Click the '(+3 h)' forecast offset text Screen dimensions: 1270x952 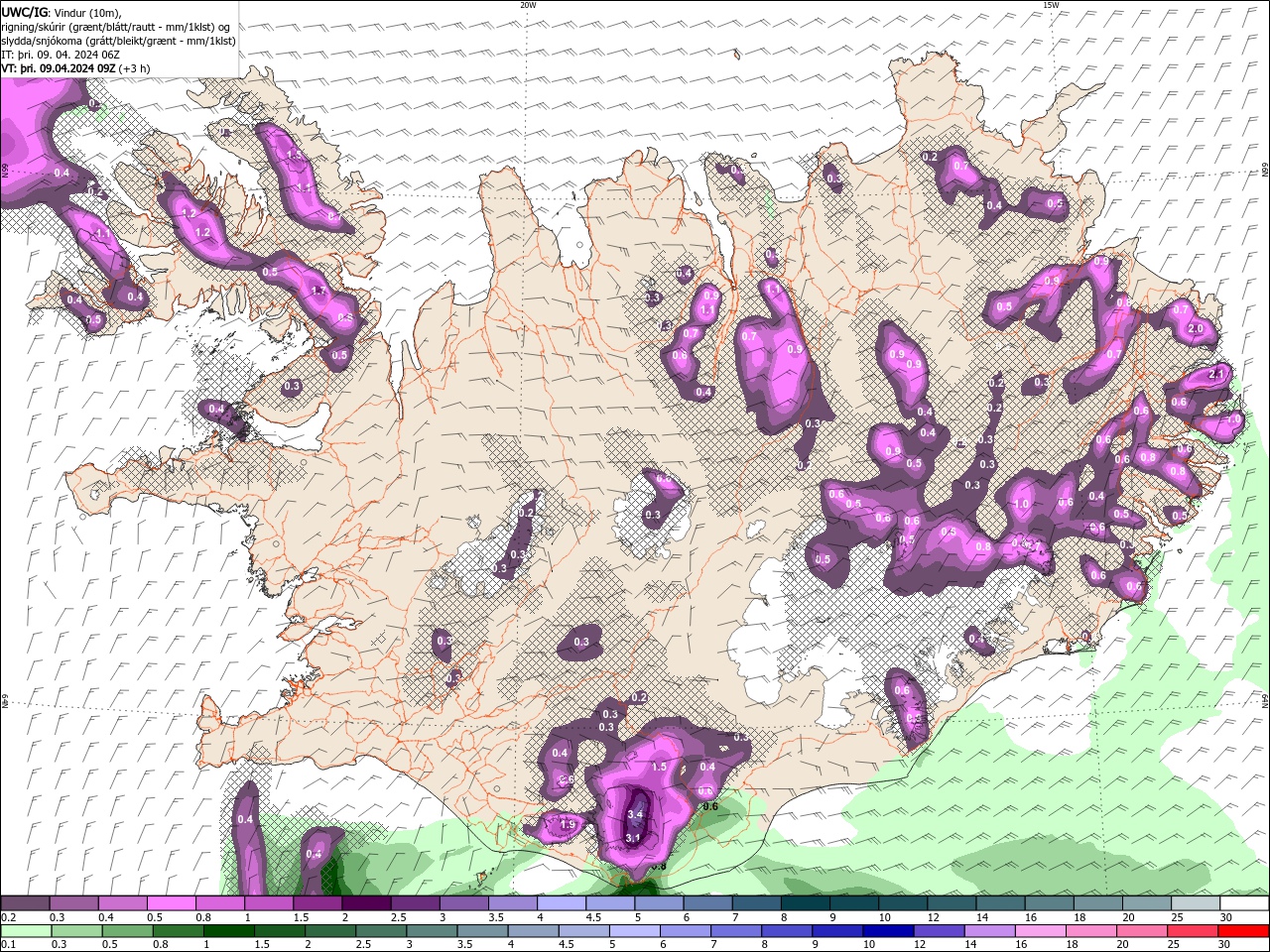(x=135, y=68)
